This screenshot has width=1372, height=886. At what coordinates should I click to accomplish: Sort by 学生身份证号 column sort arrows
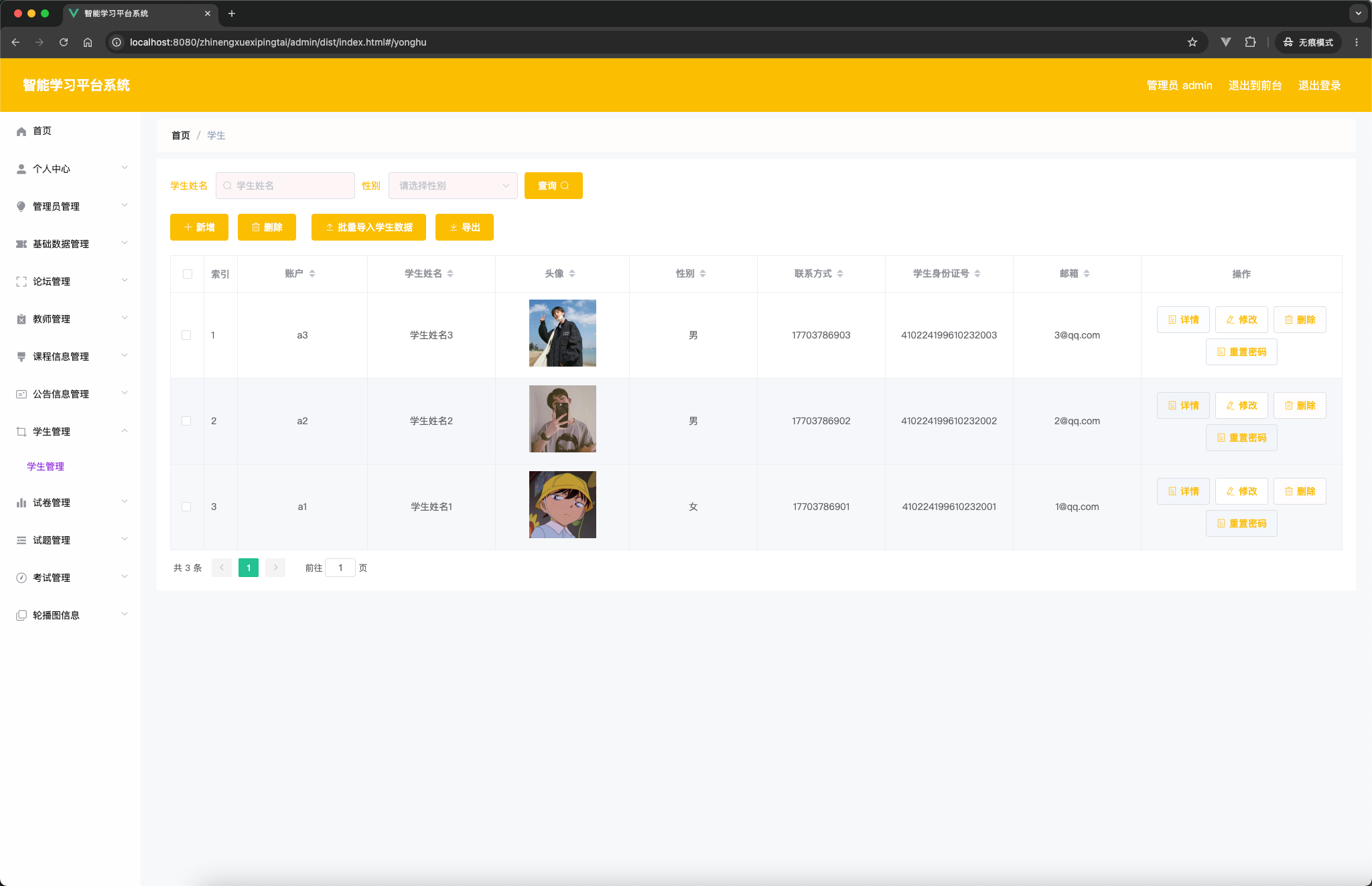click(x=977, y=273)
